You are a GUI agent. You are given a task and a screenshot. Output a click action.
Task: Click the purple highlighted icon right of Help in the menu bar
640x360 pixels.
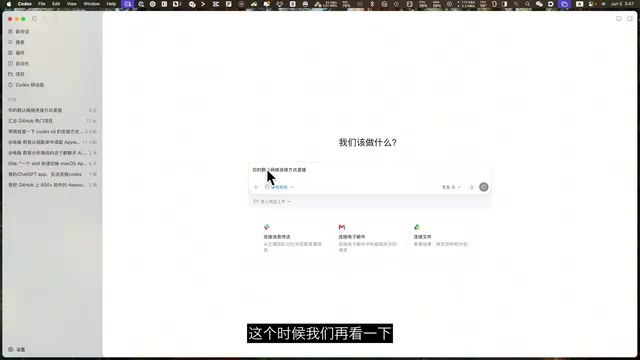click(128, 4)
